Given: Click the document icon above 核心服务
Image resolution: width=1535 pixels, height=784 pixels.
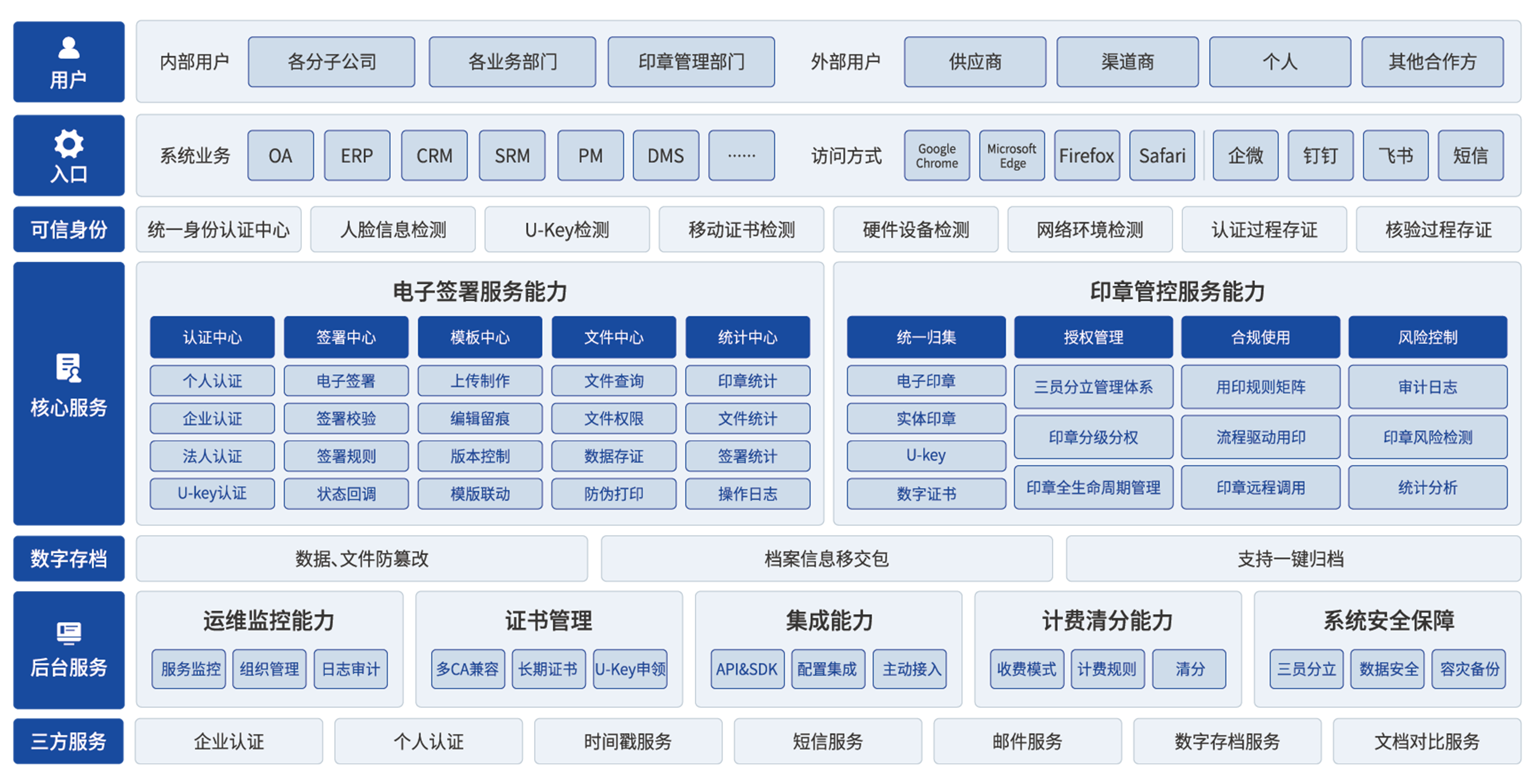Looking at the screenshot, I should pyautogui.click(x=69, y=367).
